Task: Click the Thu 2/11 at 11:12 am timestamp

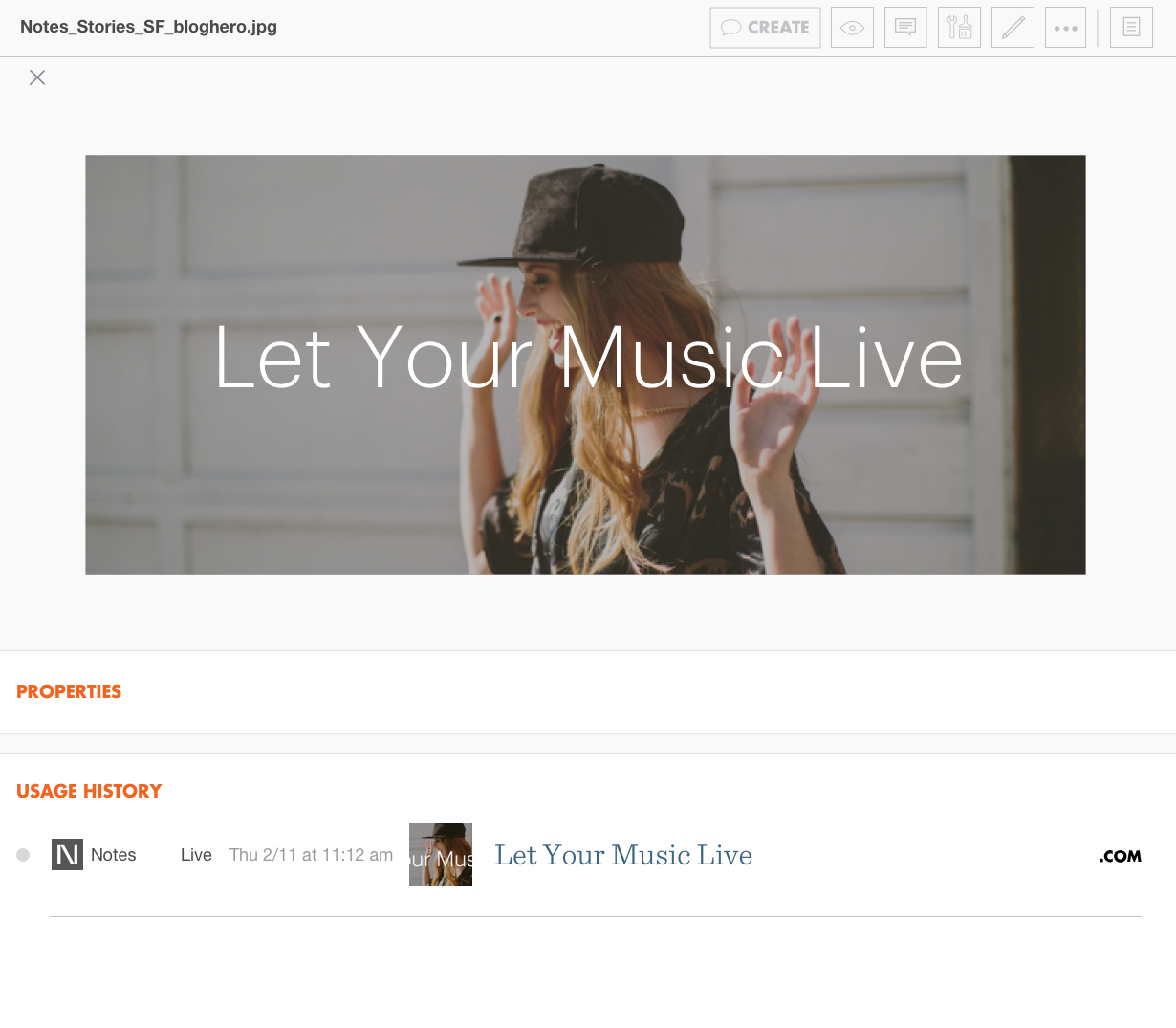Action: click(x=311, y=855)
